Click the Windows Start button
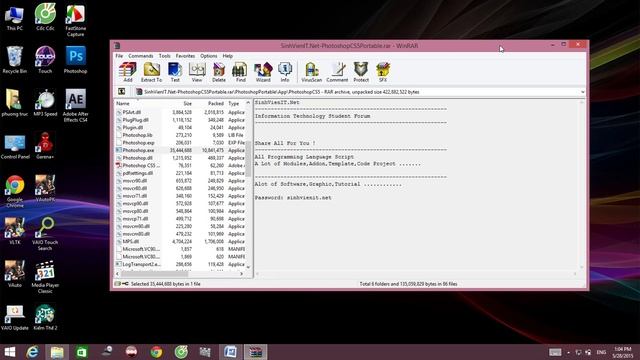 [x=9, y=352]
